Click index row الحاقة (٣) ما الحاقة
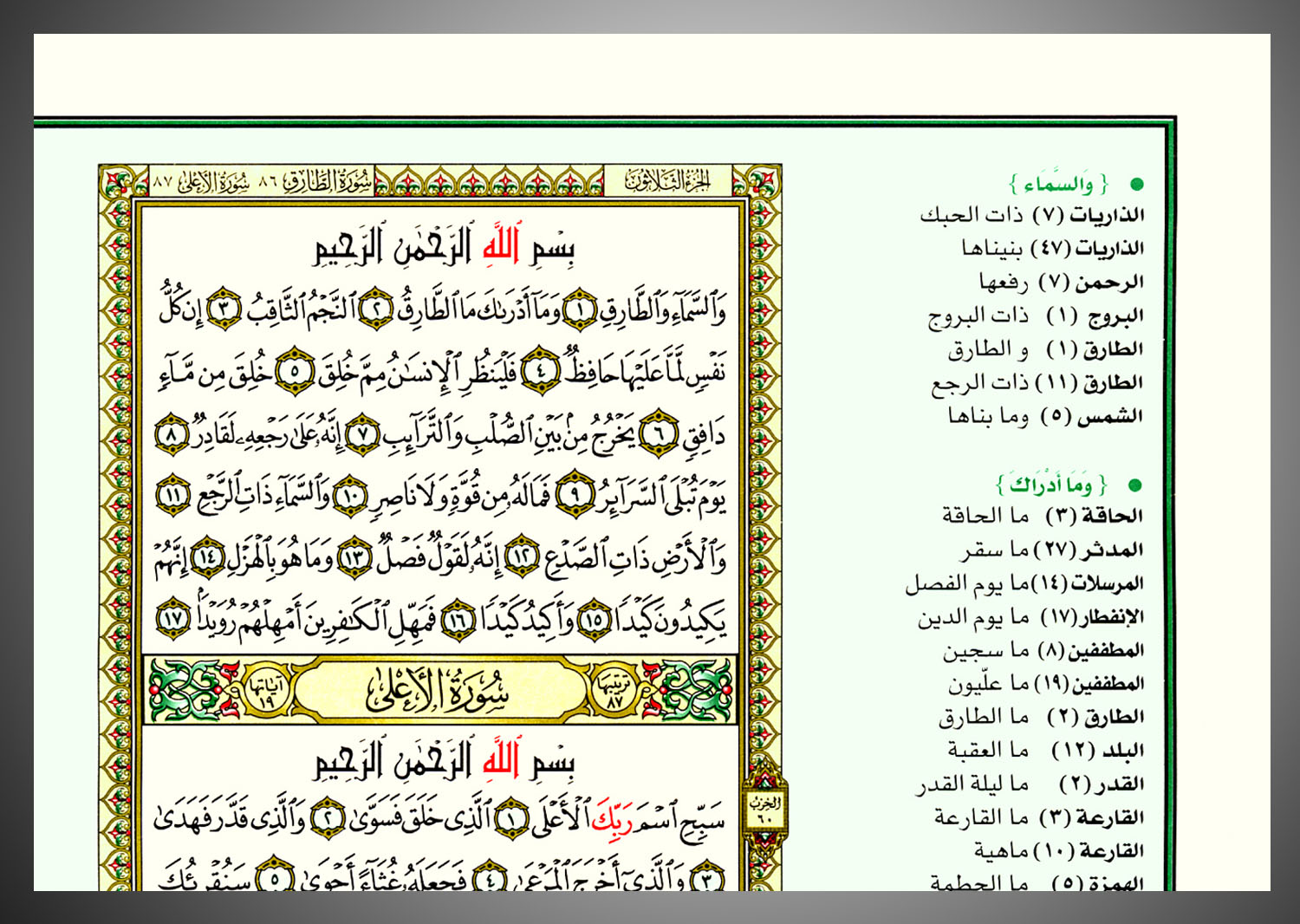1300x924 pixels. pyautogui.click(x=1043, y=517)
